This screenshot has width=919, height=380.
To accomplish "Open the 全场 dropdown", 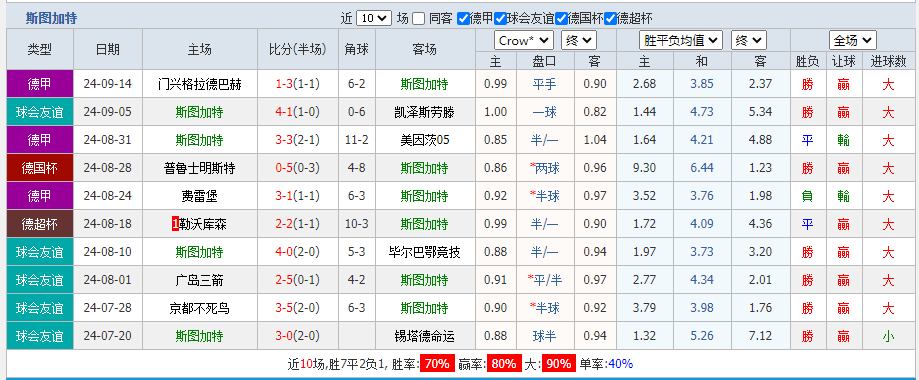I will (x=852, y=40).
